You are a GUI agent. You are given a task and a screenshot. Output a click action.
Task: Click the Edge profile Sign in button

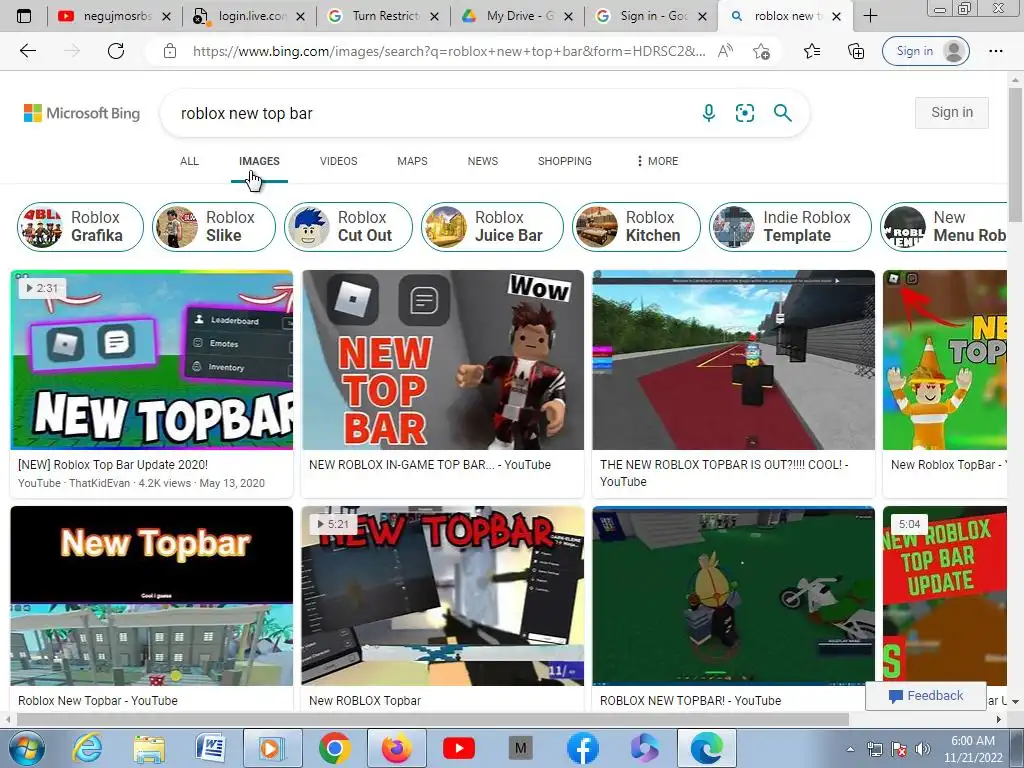pyautogui.click(x=925, y=51)
